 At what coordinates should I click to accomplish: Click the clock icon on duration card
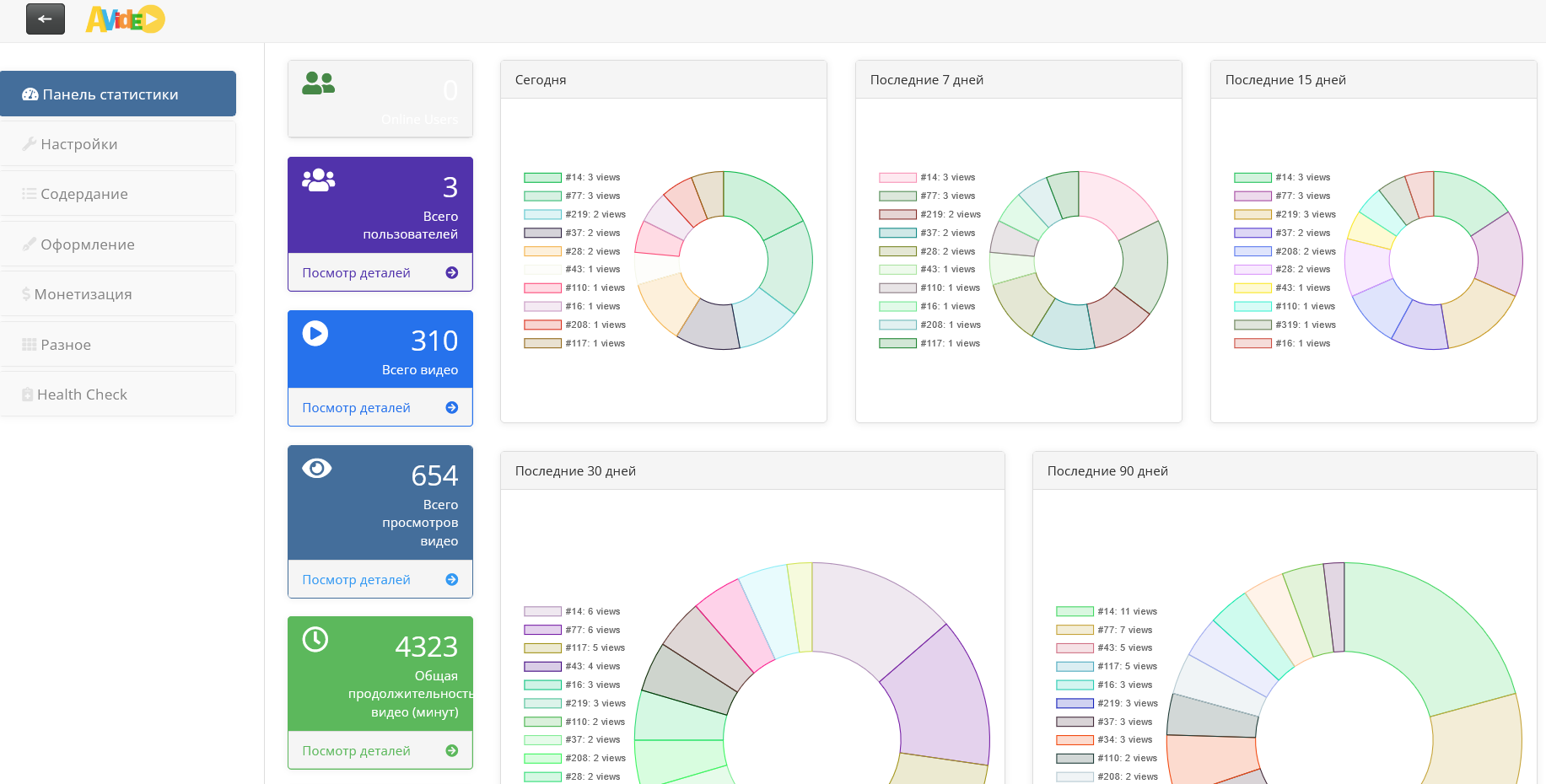coord(315,639)
